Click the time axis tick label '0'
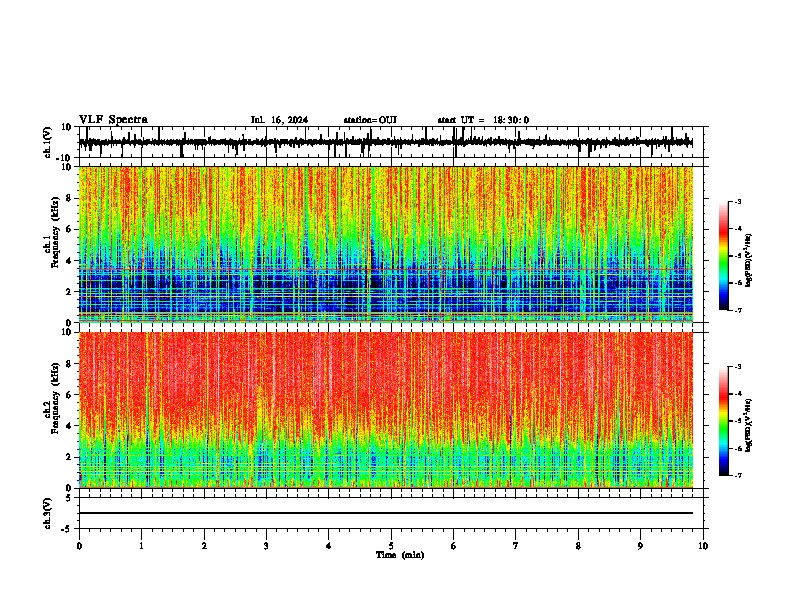The width and height of the screenshot is (792, 612). (x=79, y=546)
